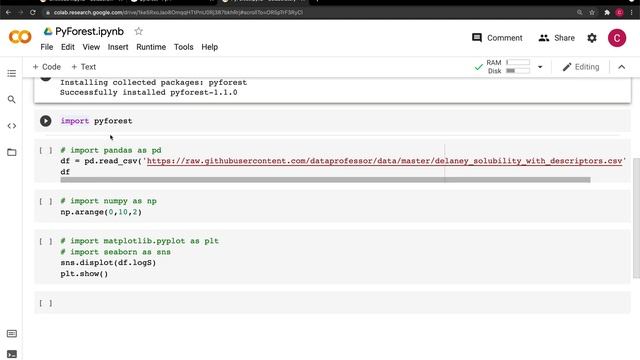
Task: Open the command palette icon at bottom left
Action: (12, 334)
